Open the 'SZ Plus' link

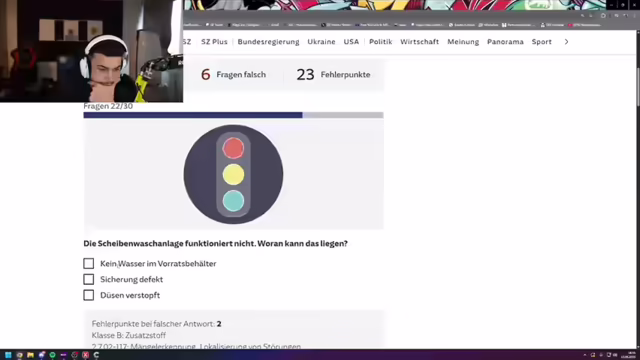[214, 42]
